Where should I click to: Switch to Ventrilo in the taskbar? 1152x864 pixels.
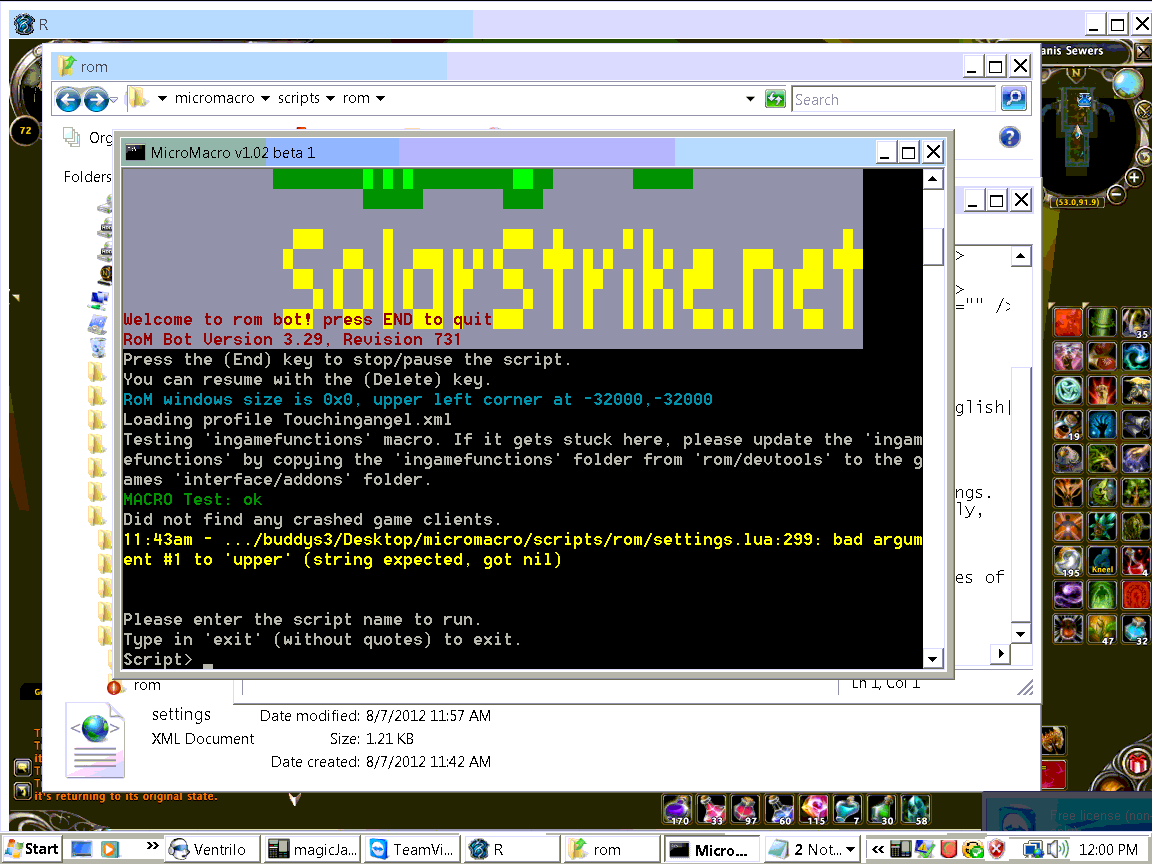pyautogui.click(x=211, y=850)
